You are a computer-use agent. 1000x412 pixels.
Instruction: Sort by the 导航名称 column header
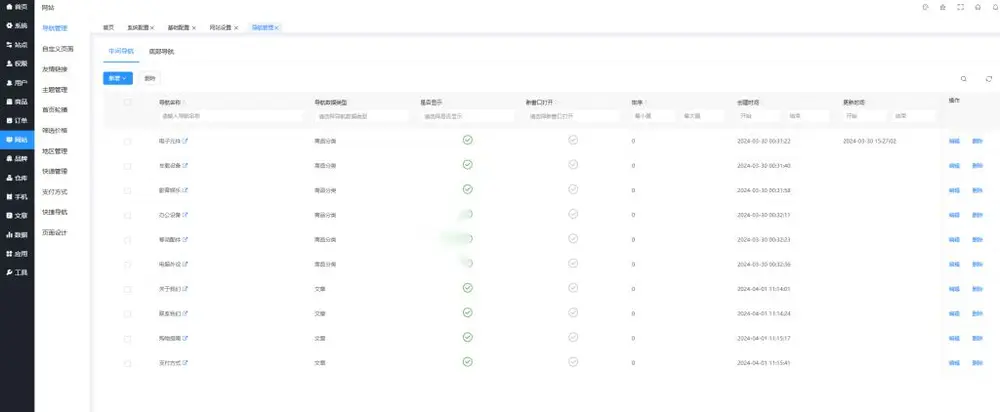tap(172, 103)
